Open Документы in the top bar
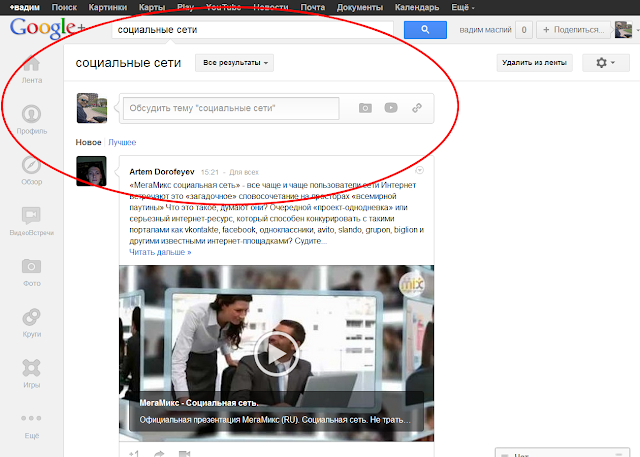The image size is (640, 457). (x=360, y=7)
